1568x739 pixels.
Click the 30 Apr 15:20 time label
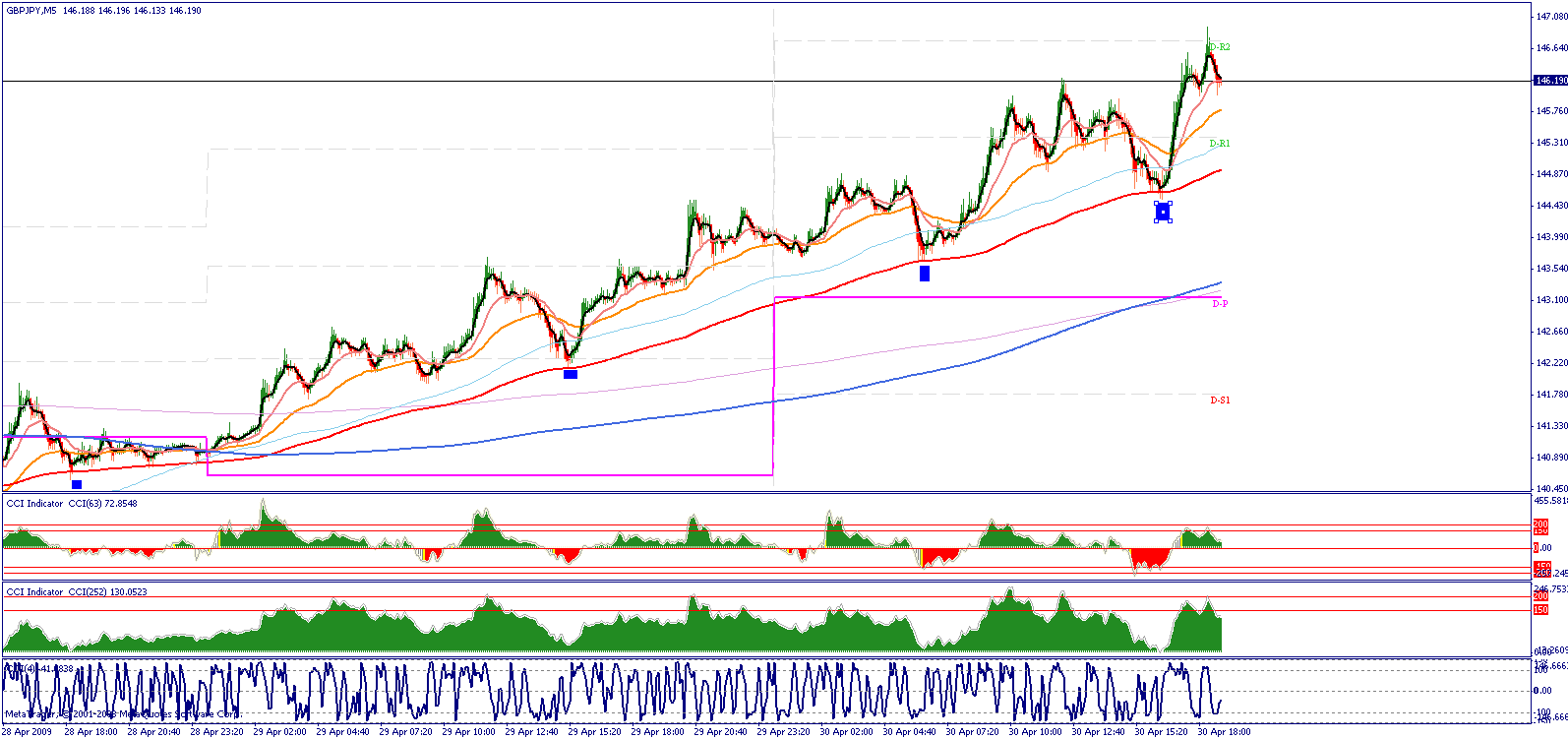pos(1162,732)
